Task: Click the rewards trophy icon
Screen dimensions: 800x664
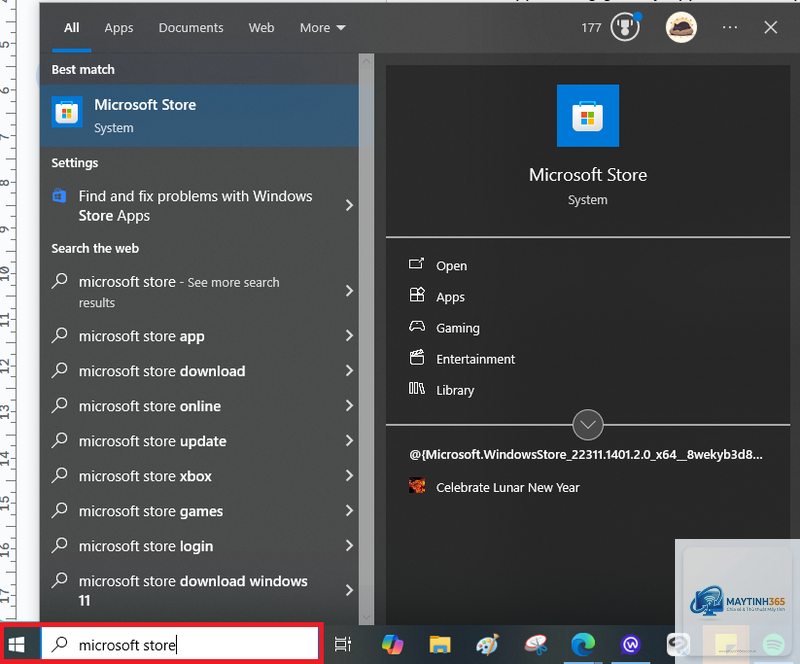Action: click(625, 27)
